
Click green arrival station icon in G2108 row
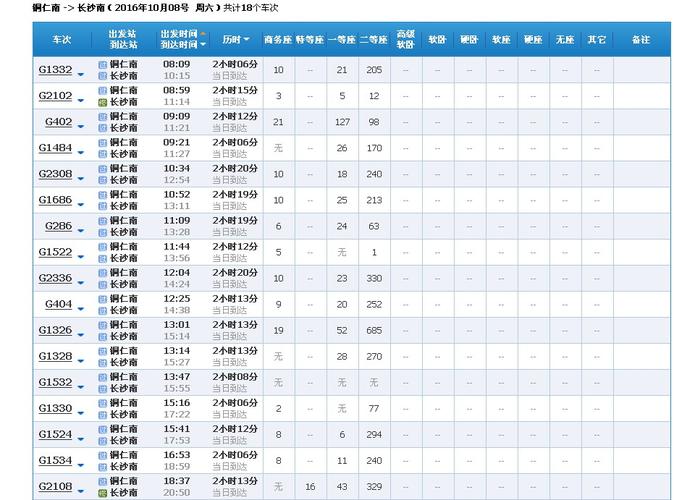coord(103,493)
